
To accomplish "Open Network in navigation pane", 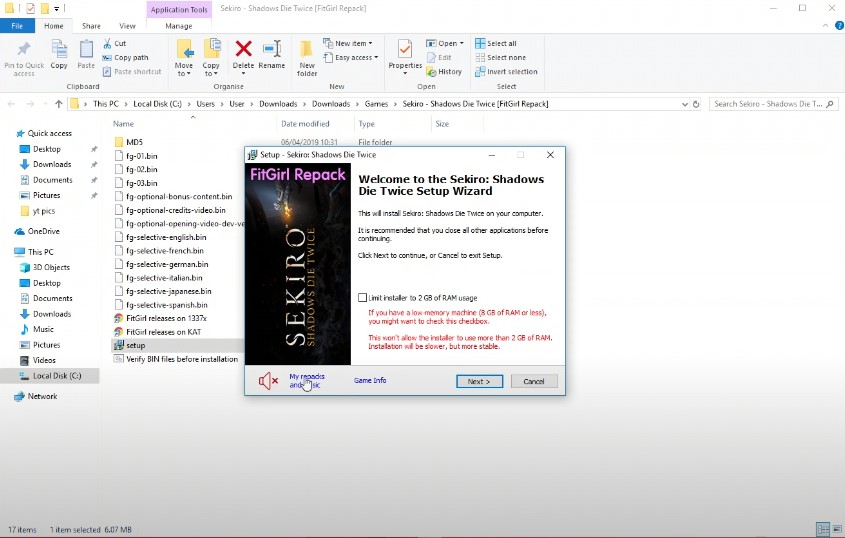I will tap(42, 396).
